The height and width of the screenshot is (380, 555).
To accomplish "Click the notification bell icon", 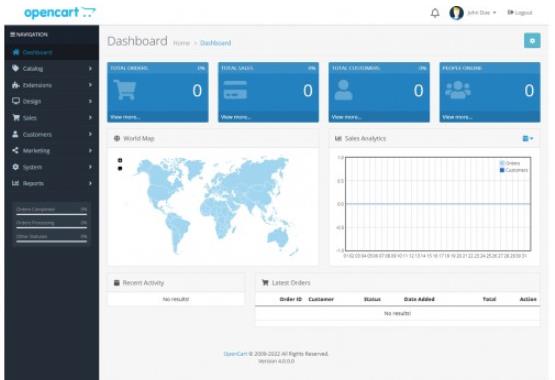I will 435,13.
